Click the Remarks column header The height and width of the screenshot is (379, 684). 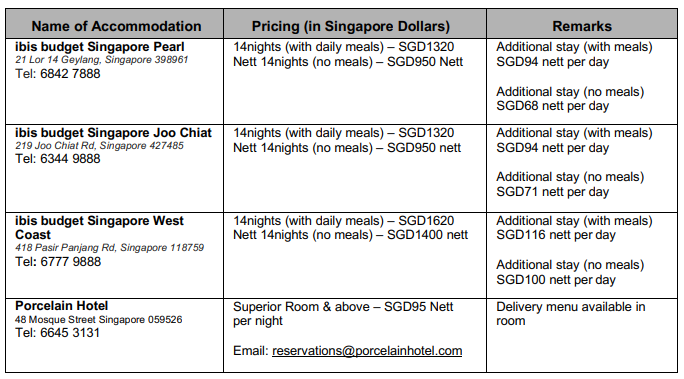pos(582,26)
